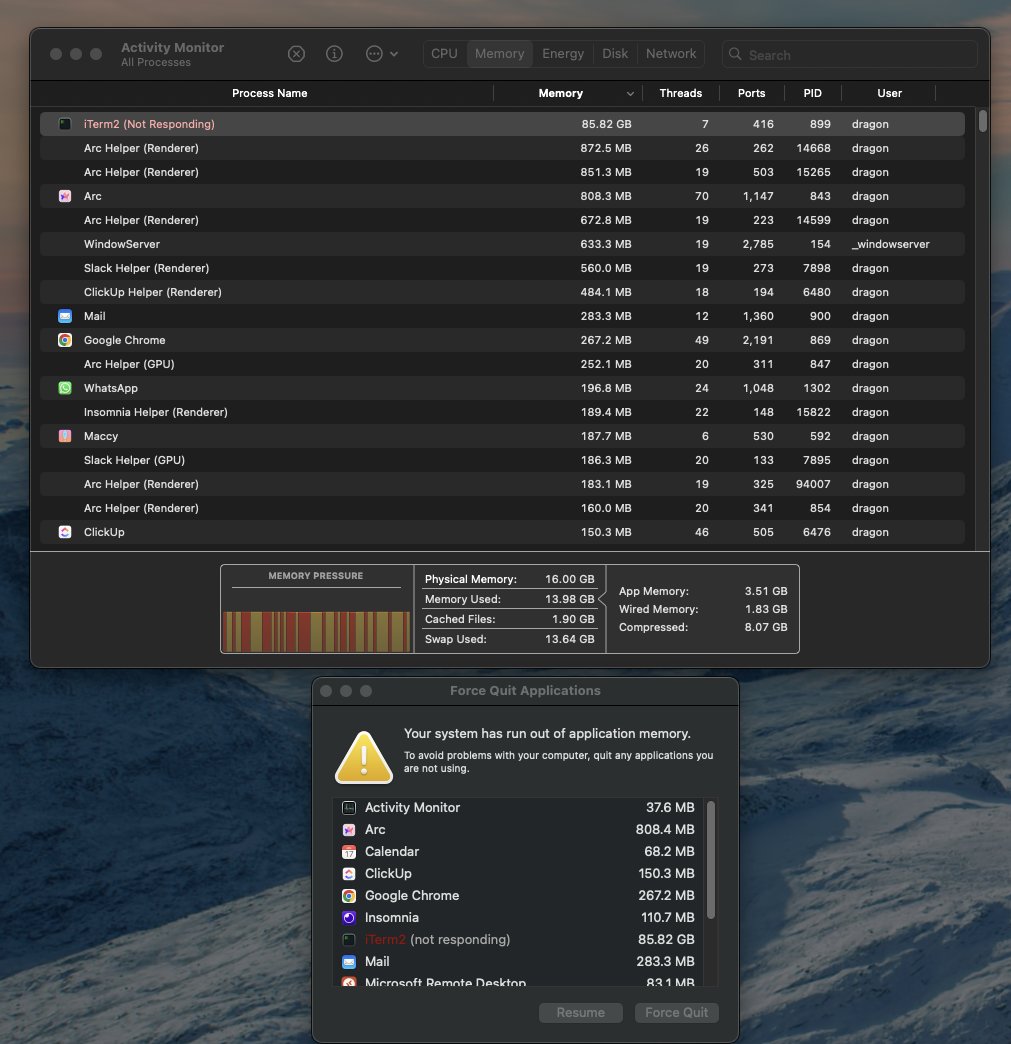The width and height of the screenshot is (1011, 1044).
Task: Select Microsoft Remote Desktop in Force Quit list
Action: pos(519,981)
